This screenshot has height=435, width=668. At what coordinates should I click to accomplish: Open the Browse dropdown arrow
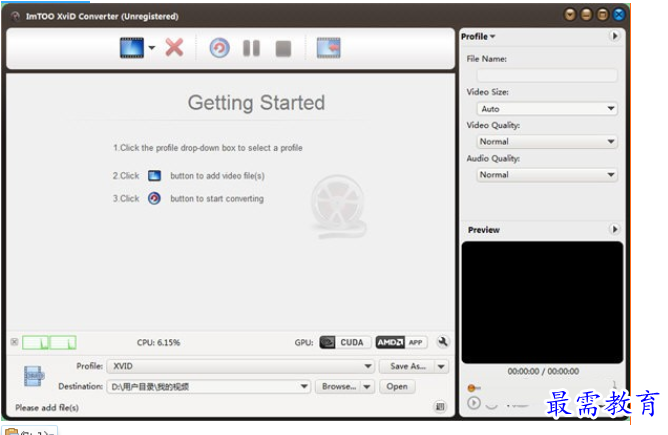[367, 387]
